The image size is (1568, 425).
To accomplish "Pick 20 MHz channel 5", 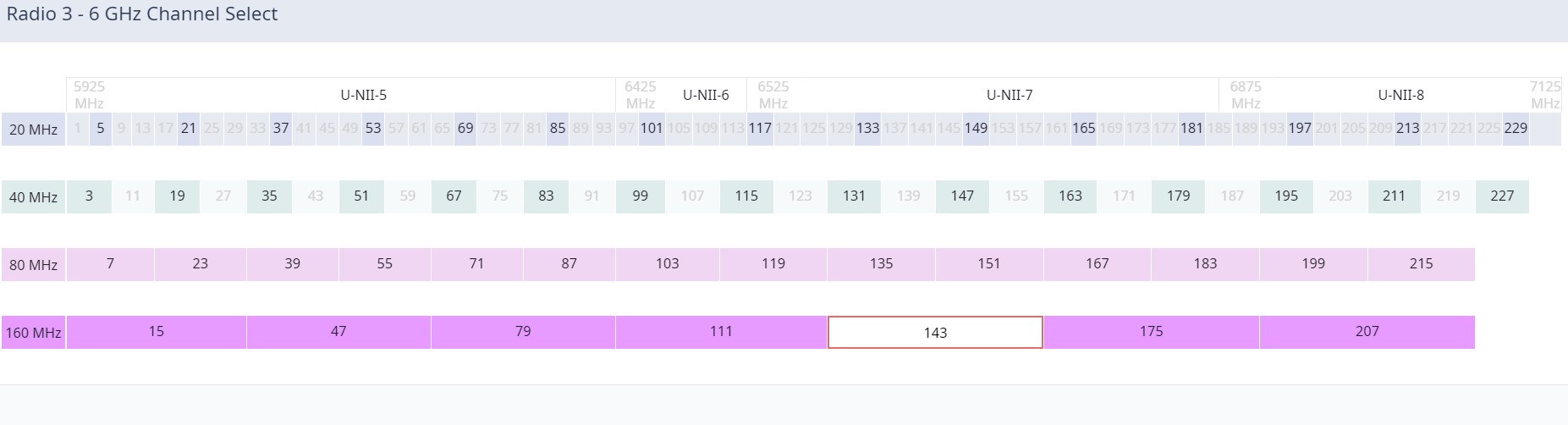I will [x=101, y=129].
